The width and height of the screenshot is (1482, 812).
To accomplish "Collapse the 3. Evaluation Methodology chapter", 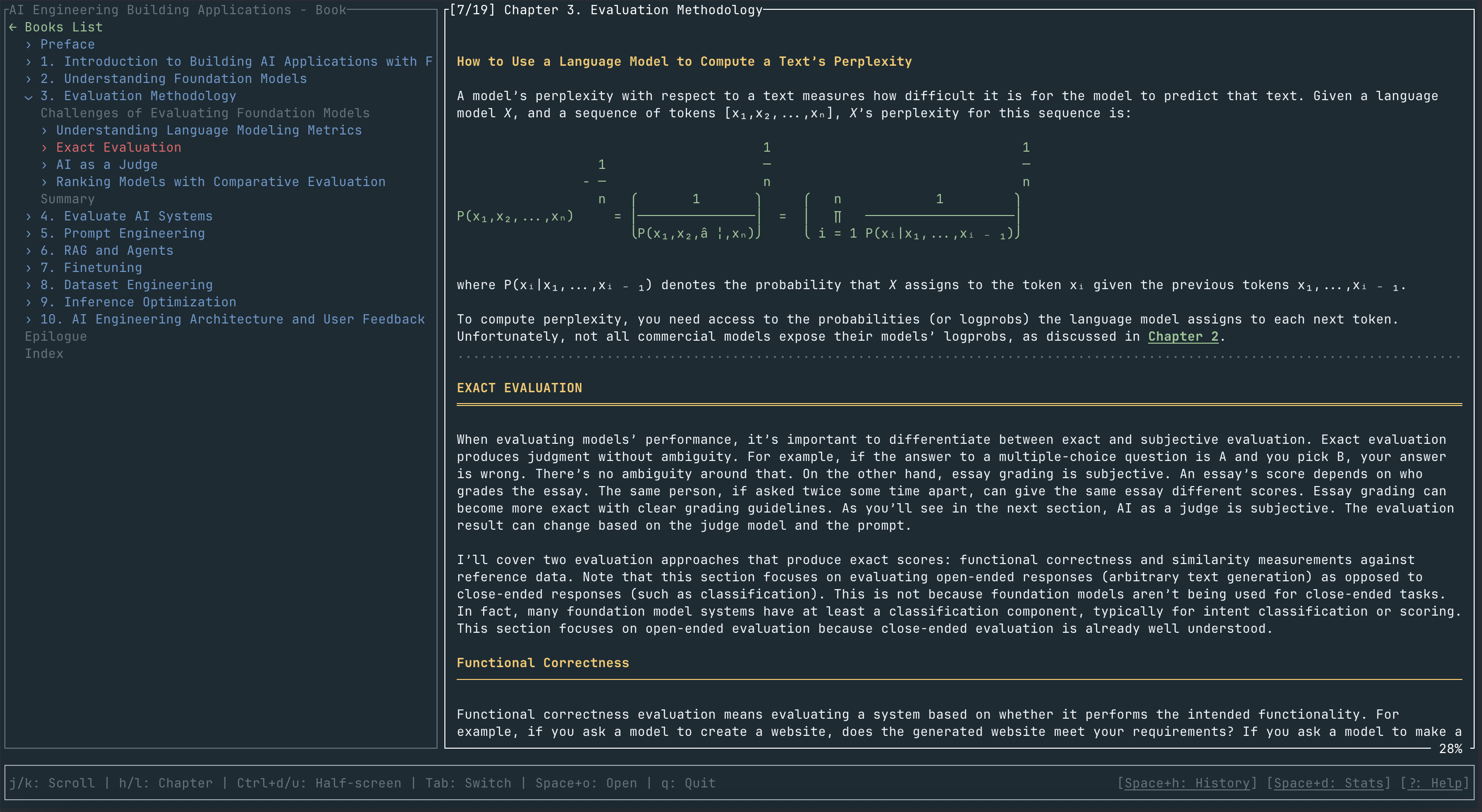I will click(28, 96).
